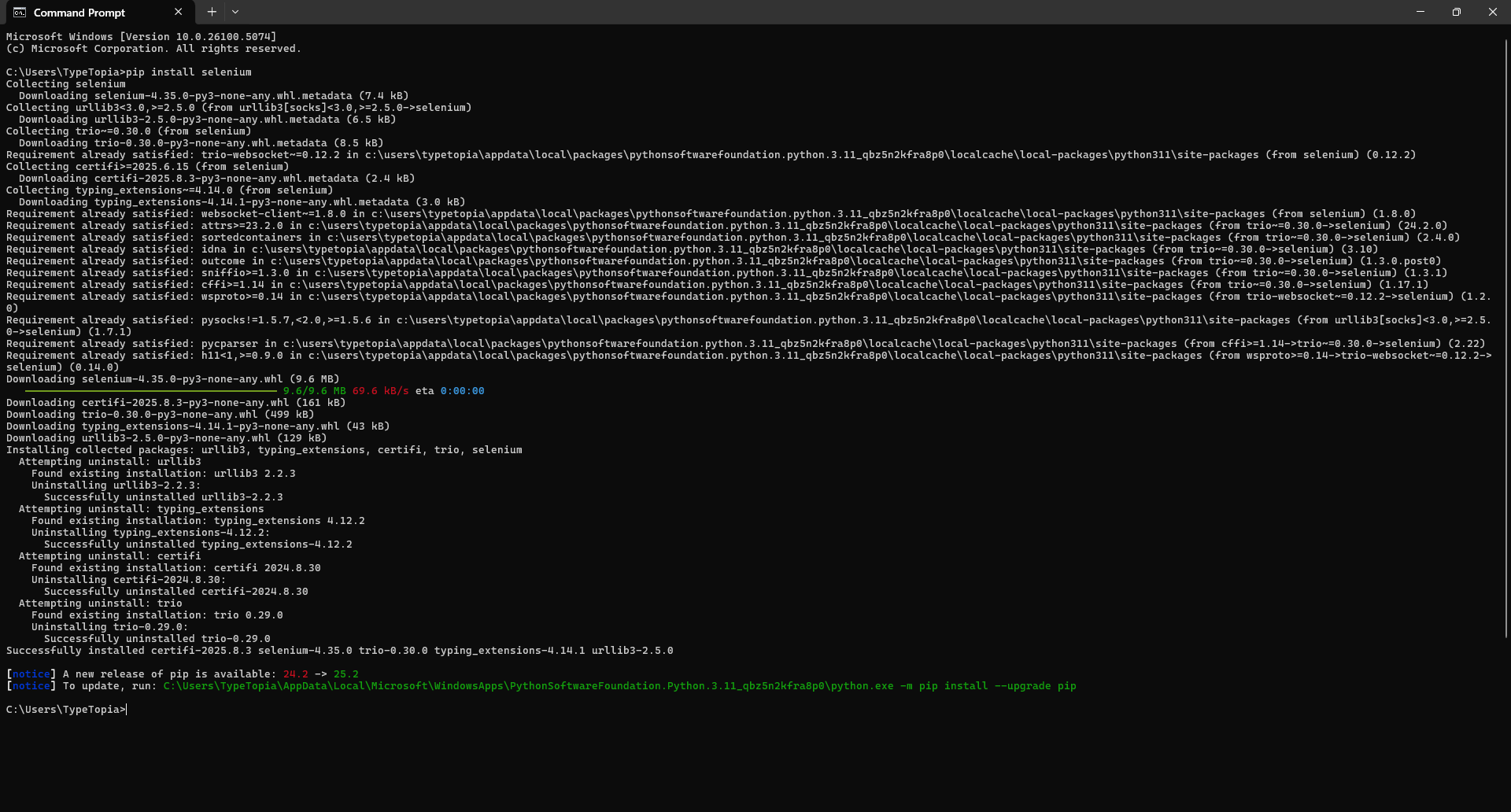Click the green pip upgrade command text
Viewport: 1511px width, 812px height.
tap(619, 686)
